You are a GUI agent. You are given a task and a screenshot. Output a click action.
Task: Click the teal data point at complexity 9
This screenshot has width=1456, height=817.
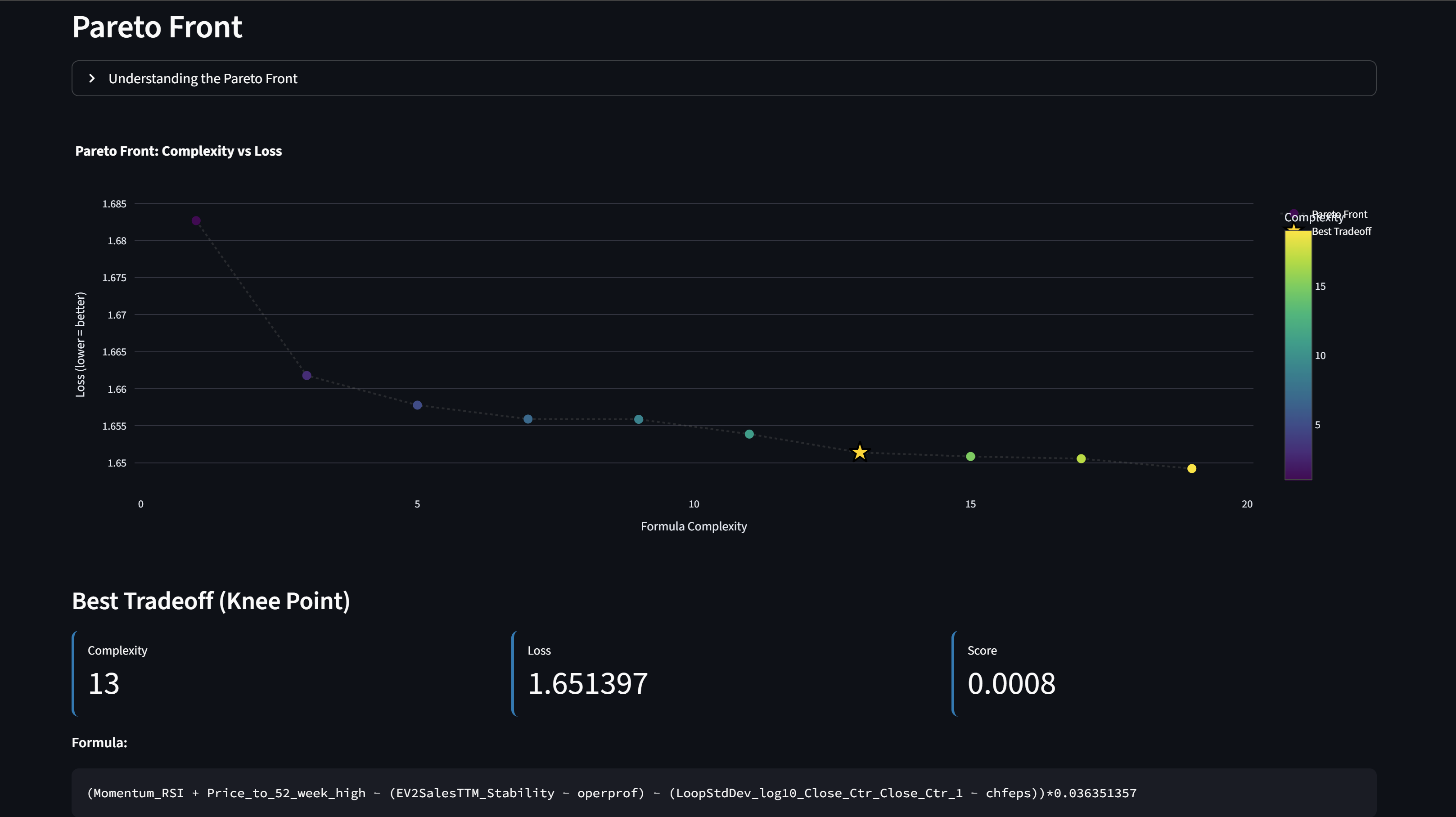click(639, 419)
